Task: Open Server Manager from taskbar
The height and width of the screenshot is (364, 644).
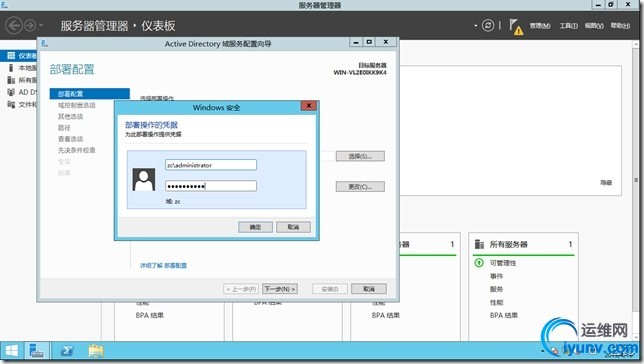Action: click(37, 351)
